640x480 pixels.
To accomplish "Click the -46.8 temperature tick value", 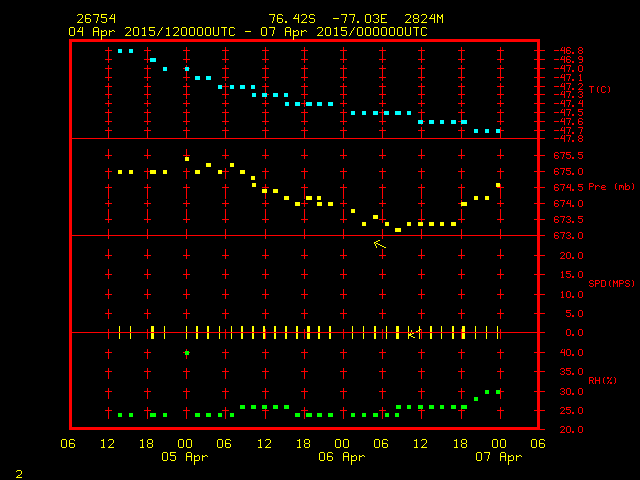I will pyautogui.click(x=569, y=51).
